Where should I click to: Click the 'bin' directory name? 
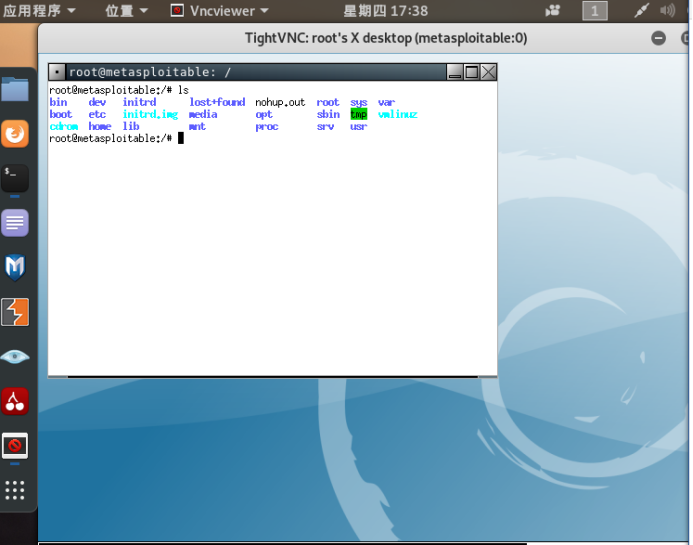tap(58, 102)
